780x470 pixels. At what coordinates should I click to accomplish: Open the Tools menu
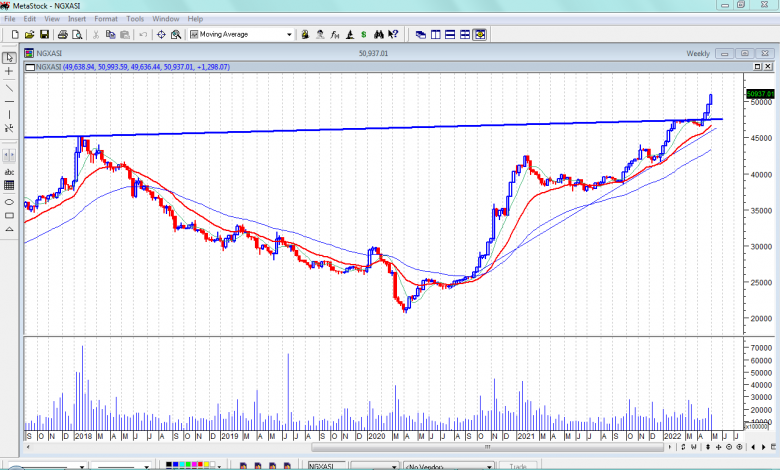tap(135, 19)
